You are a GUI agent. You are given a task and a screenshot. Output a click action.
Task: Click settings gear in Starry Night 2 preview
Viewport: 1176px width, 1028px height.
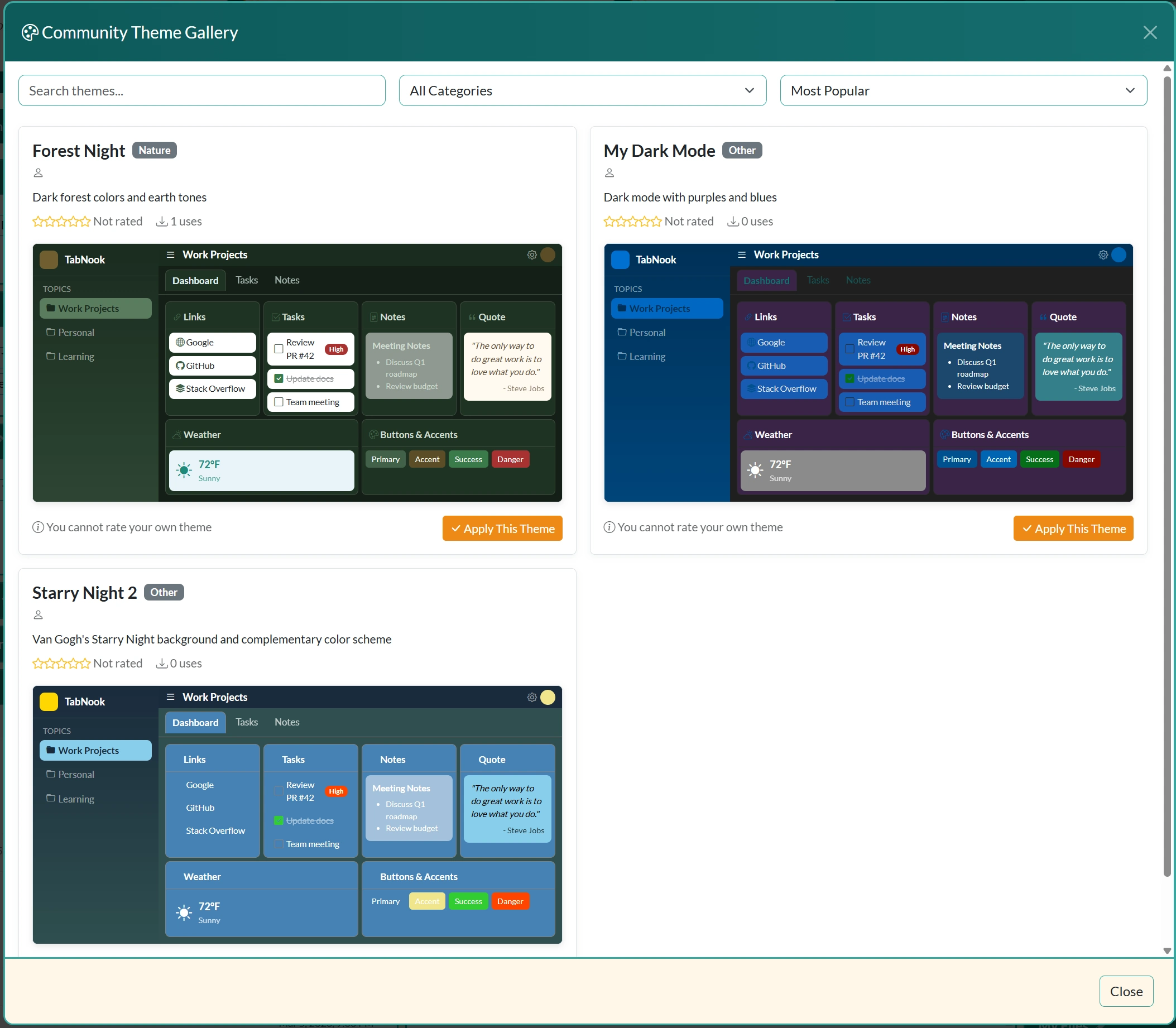tap(532, 697)
